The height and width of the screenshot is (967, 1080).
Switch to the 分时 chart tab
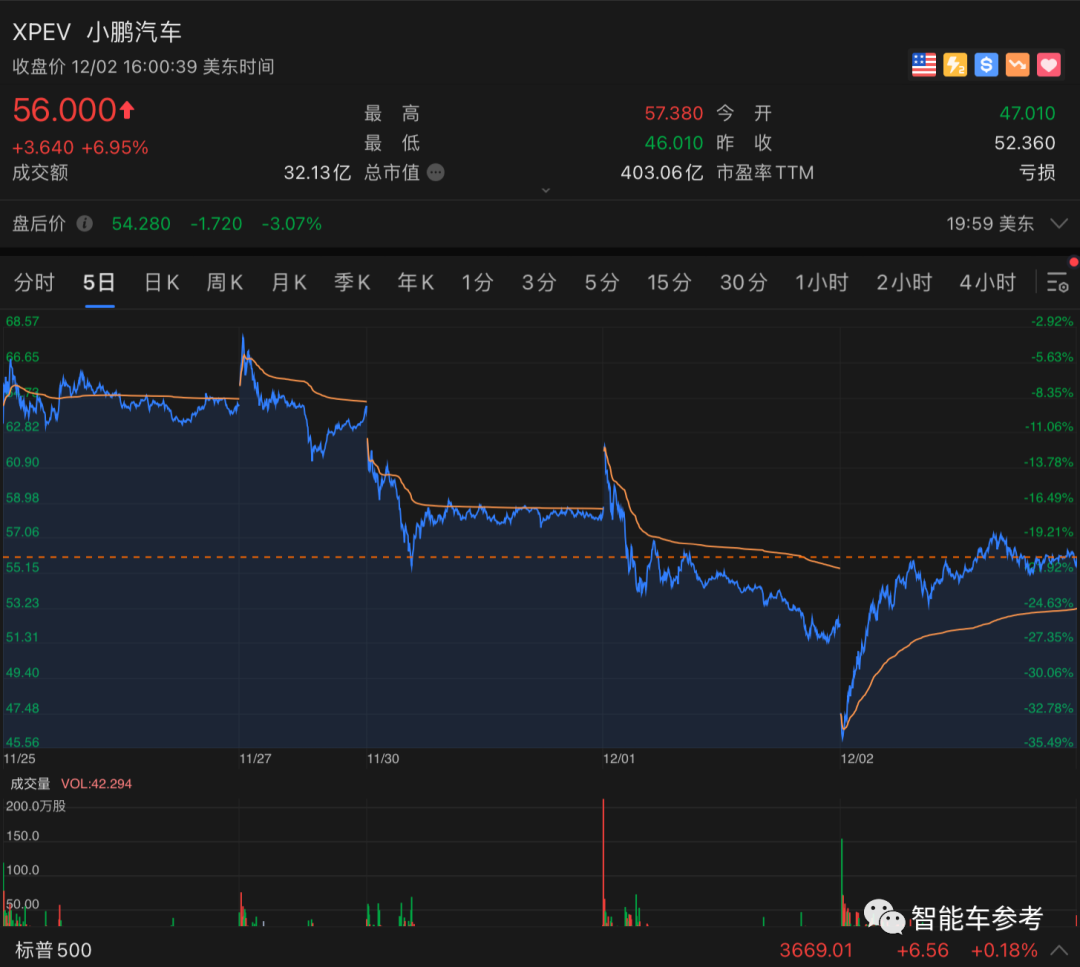(34, 282)
